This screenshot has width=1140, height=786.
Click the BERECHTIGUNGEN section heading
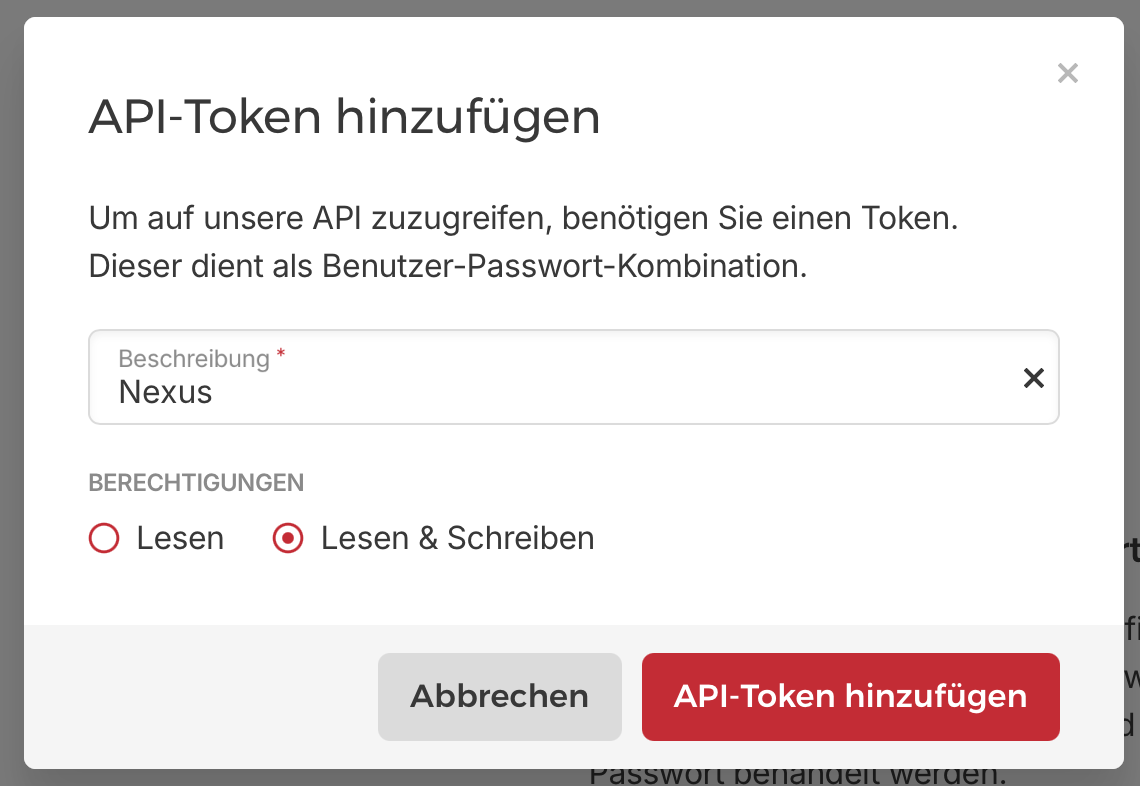196,483
